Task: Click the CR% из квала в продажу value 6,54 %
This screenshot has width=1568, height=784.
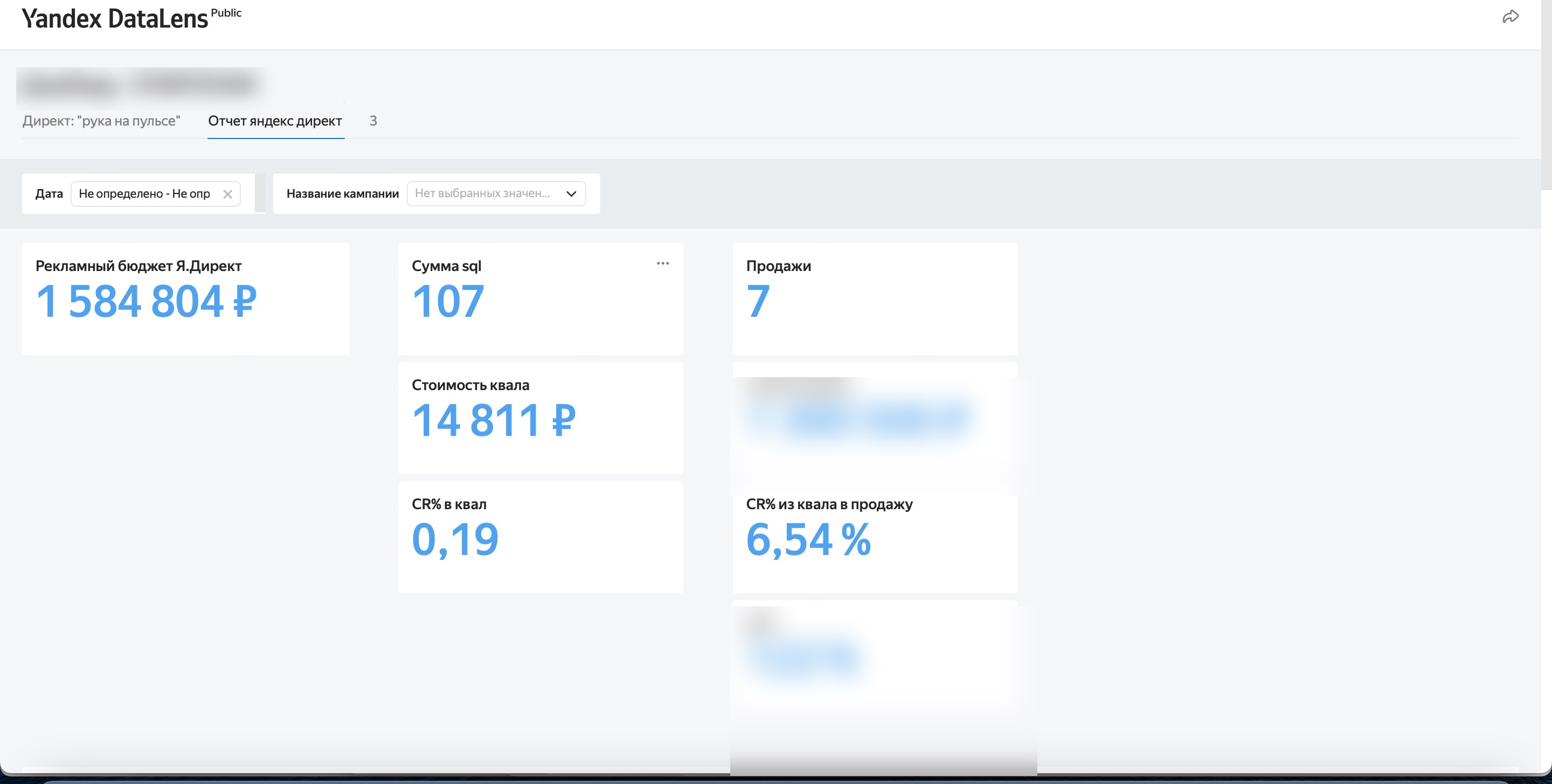Action: (x=808, y=539)
